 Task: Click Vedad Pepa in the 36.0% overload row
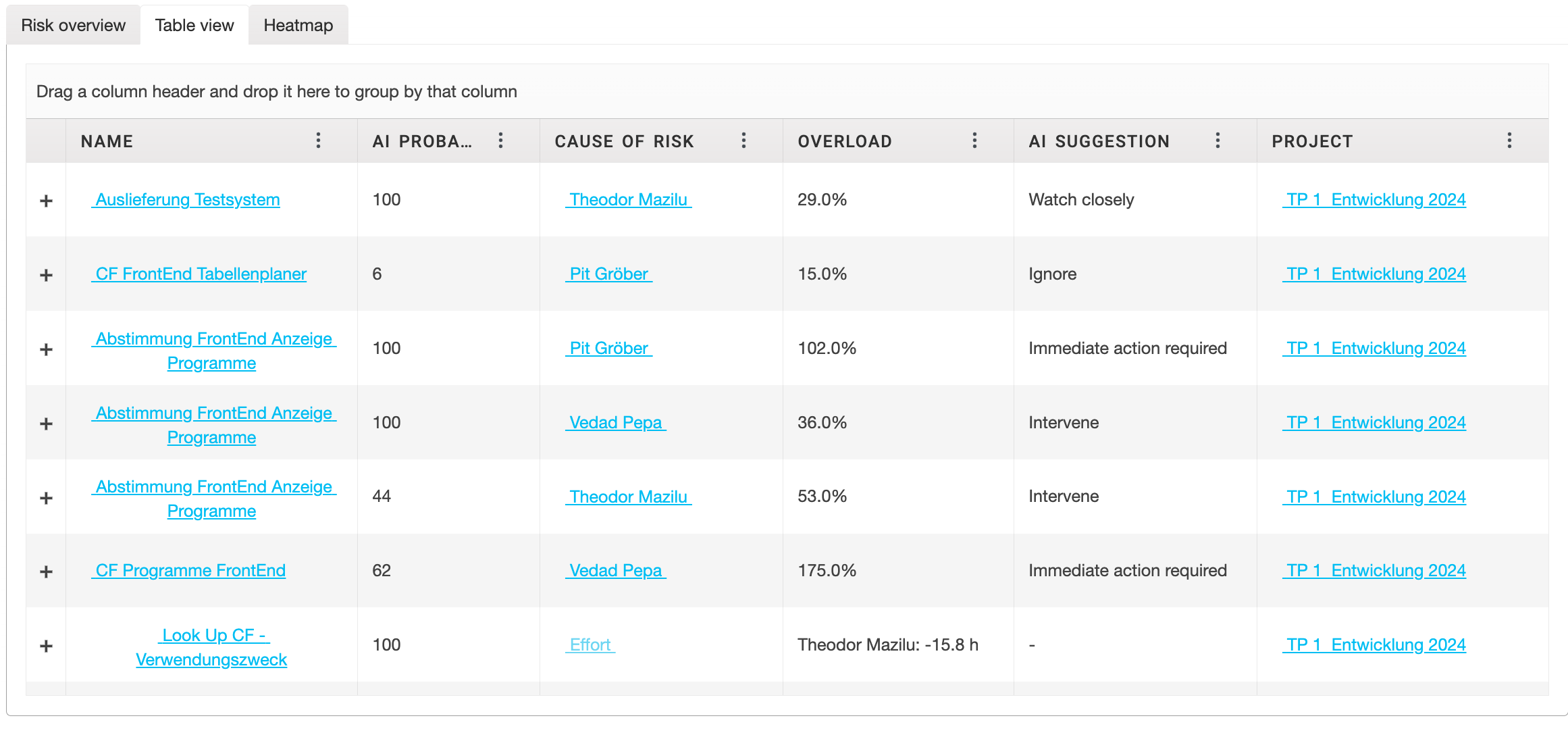click(616, 423)
